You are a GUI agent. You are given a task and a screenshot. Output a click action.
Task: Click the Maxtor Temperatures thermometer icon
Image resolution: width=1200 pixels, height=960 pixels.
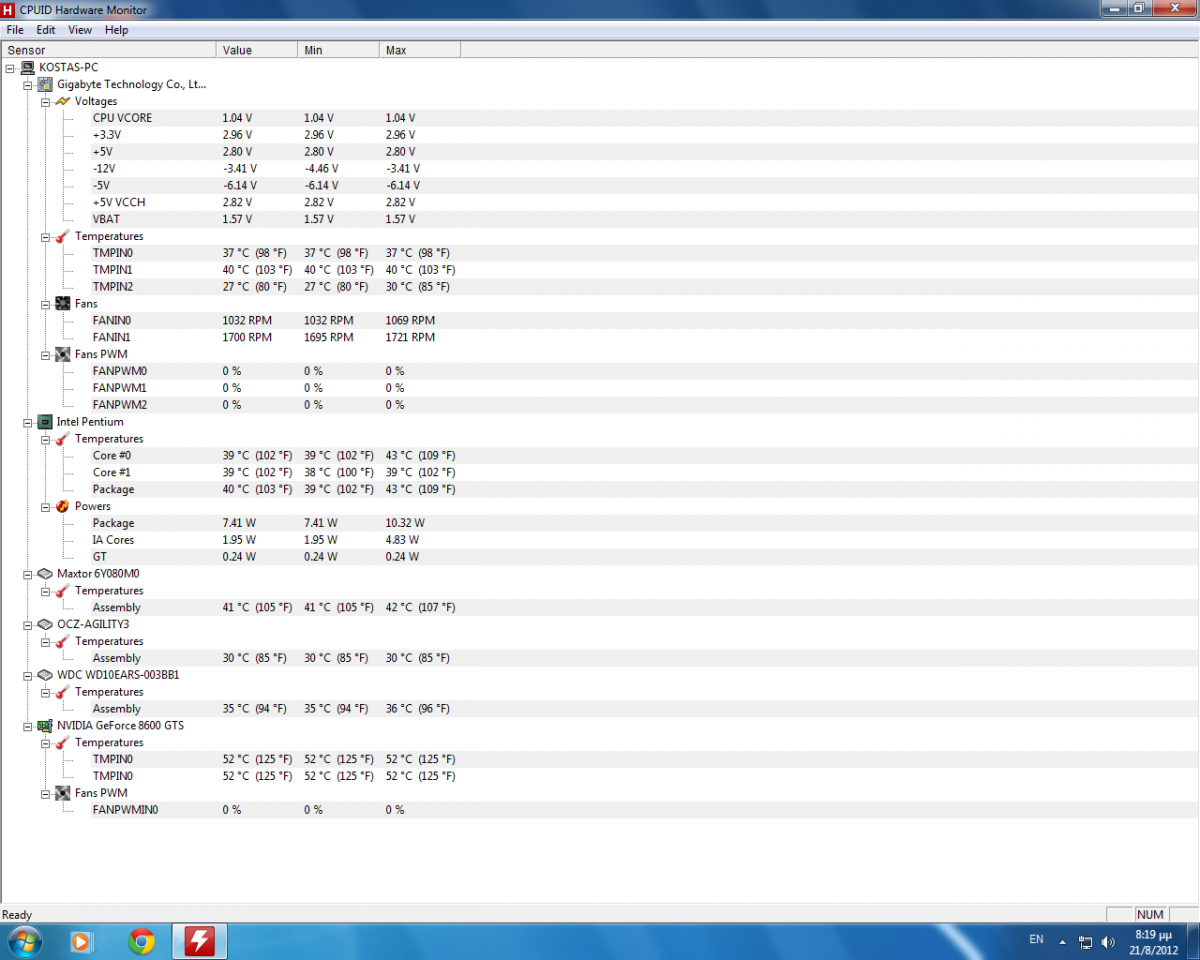(62, 591)
